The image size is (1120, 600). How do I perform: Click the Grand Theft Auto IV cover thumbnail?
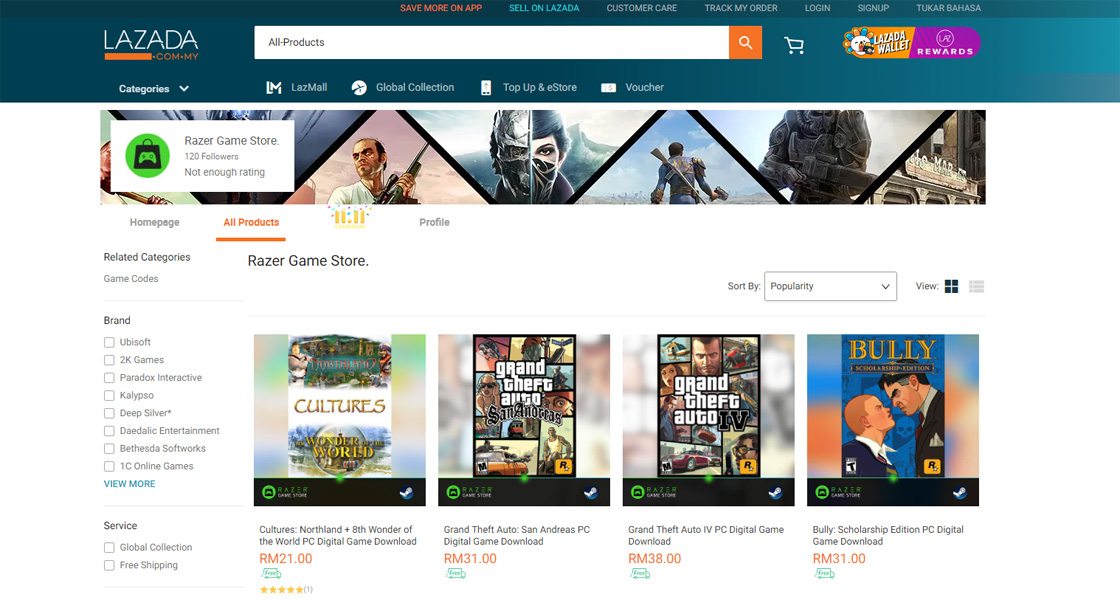(x=709, y=420)
